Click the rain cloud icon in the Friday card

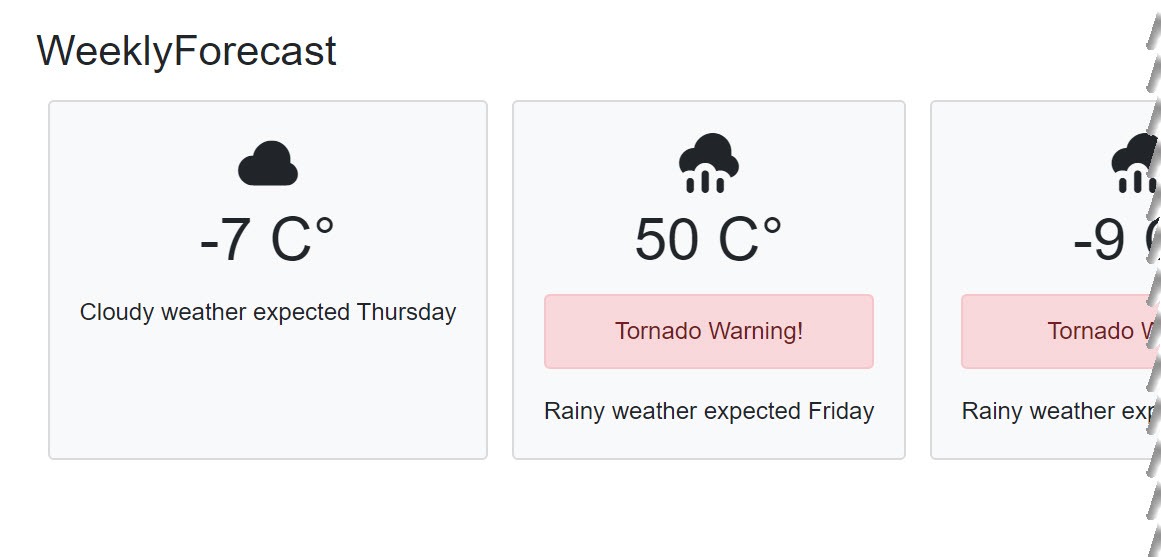coord(708,163)
